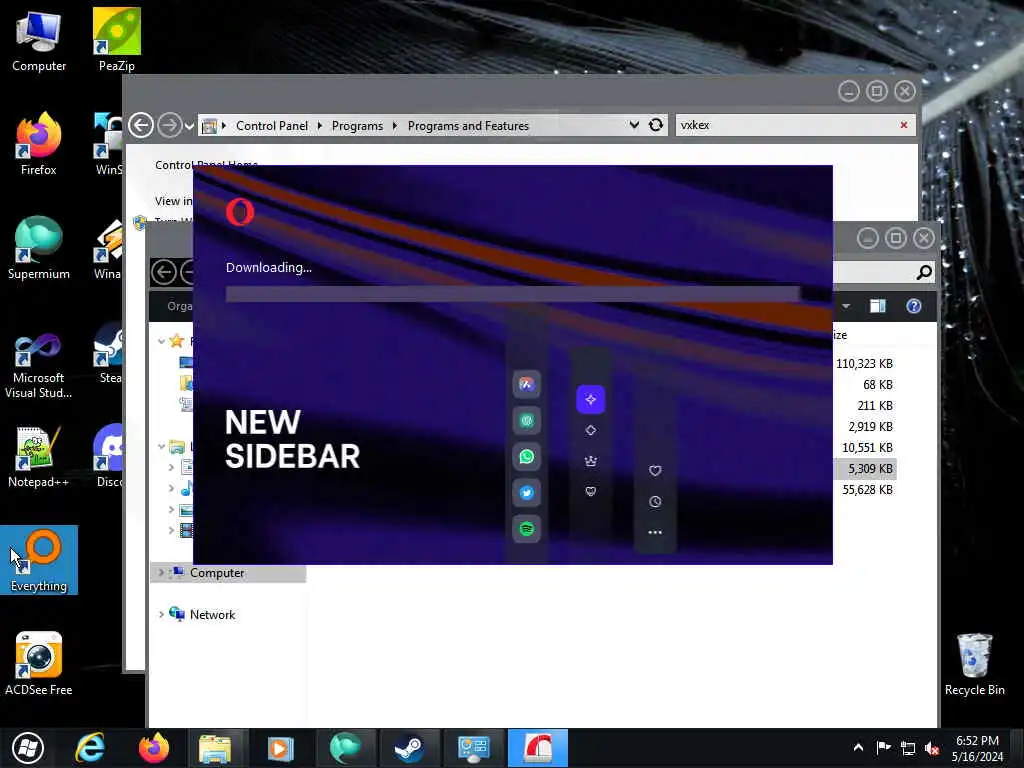
Task: Click the muted volume tray icon
Action: click(932, 748)
